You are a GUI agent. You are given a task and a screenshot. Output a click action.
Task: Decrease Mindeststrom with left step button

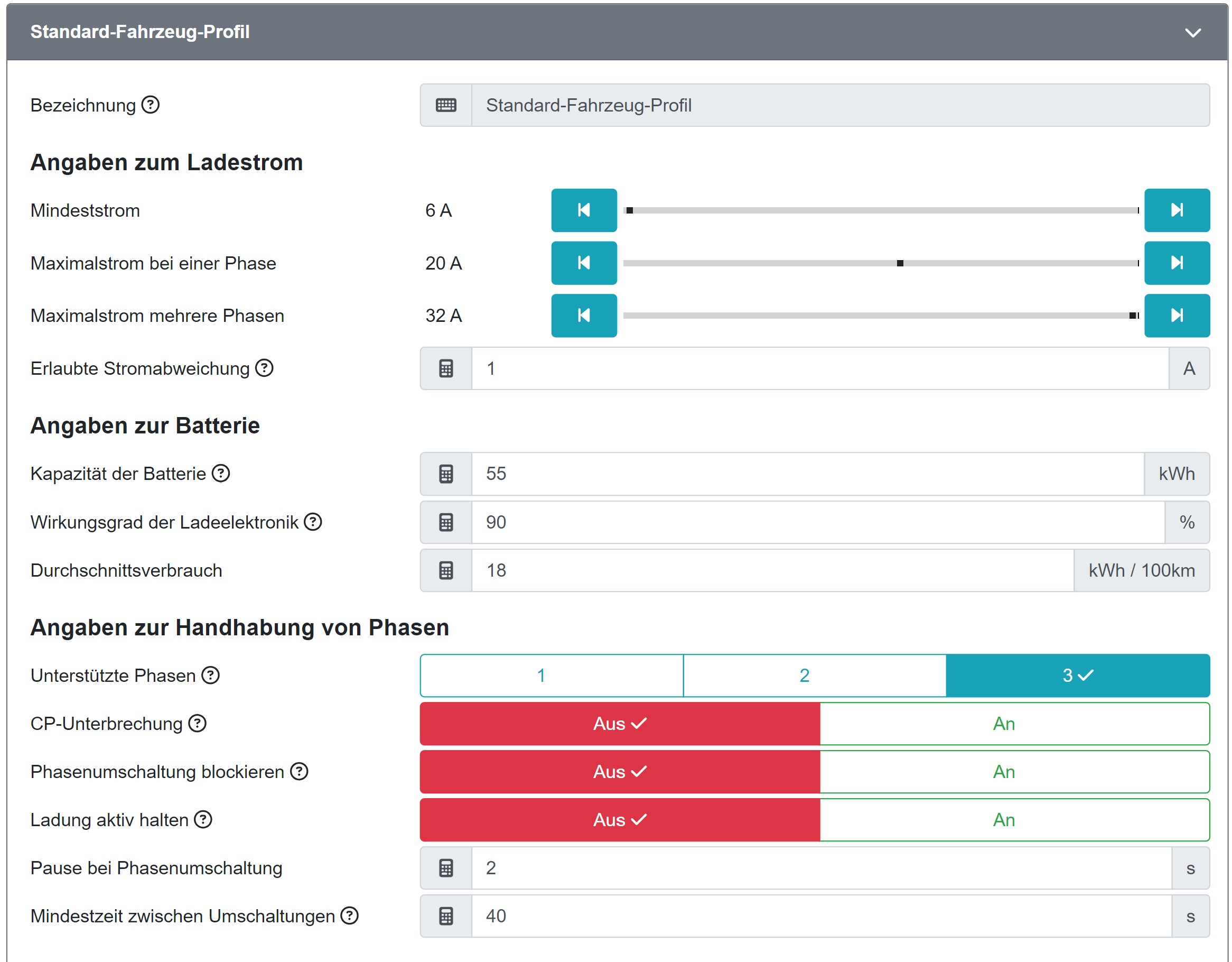click(583, 210)
